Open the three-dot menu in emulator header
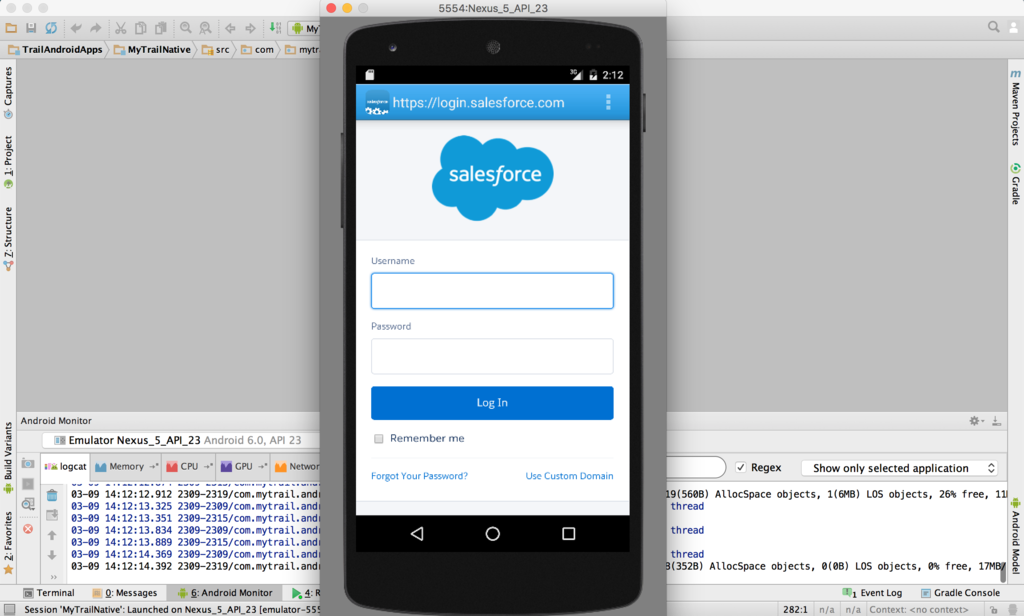This screenshot has height=616, width=1024. click(608, 102)
